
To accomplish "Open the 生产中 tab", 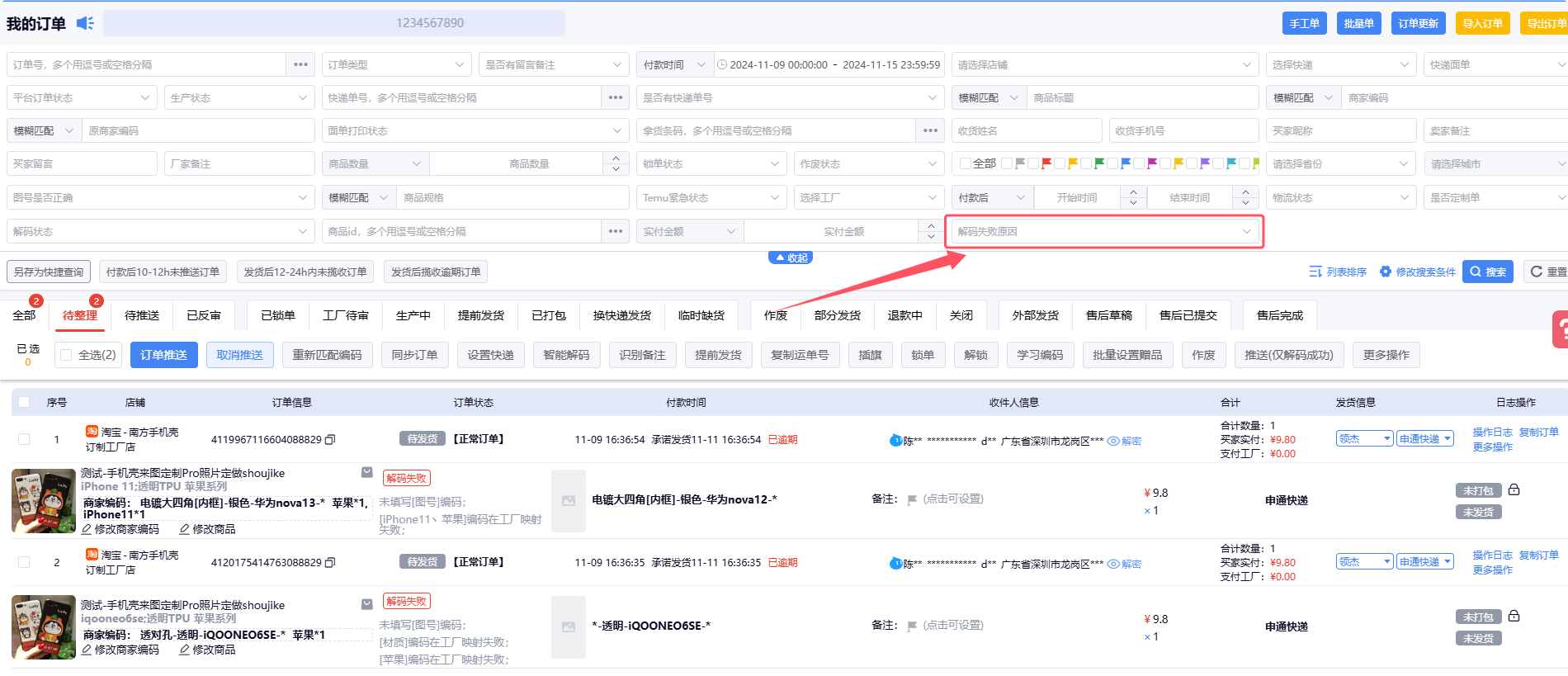I will pyautogui.click(x=413, y=315).
